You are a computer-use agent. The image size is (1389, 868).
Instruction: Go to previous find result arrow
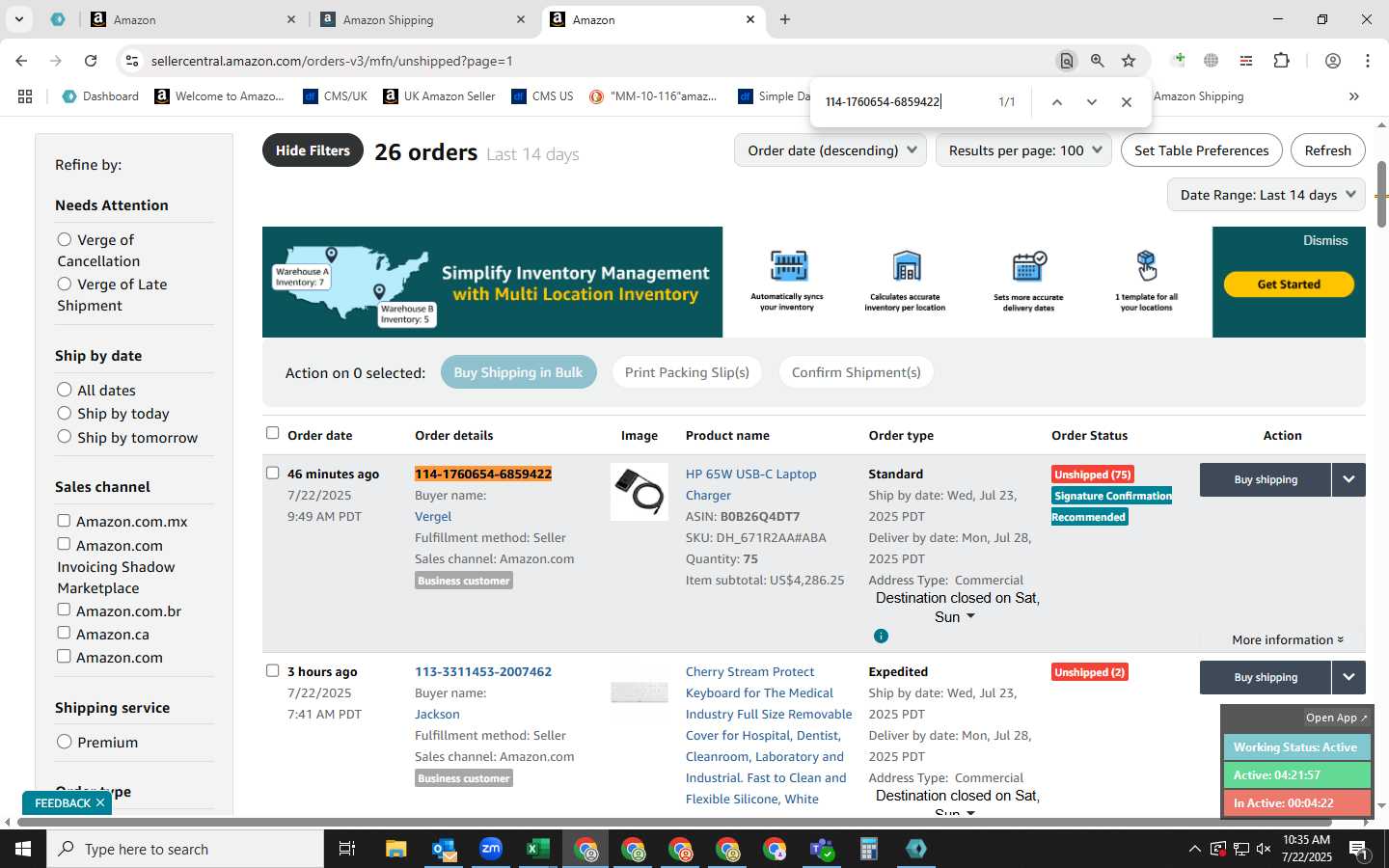[x=1057, y=102]
